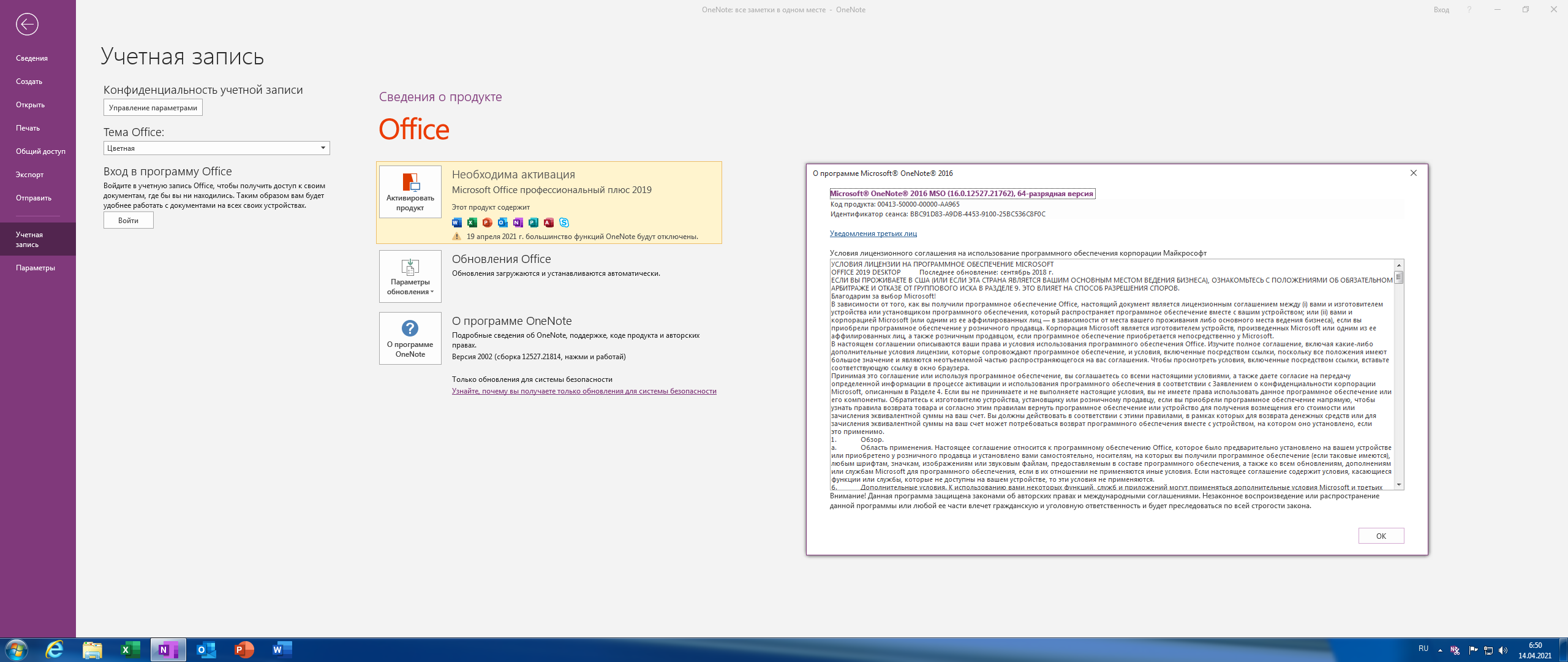The image size is (1568, 662).
Task: Close the About OneNote dialog
Action: (1414, 173)
